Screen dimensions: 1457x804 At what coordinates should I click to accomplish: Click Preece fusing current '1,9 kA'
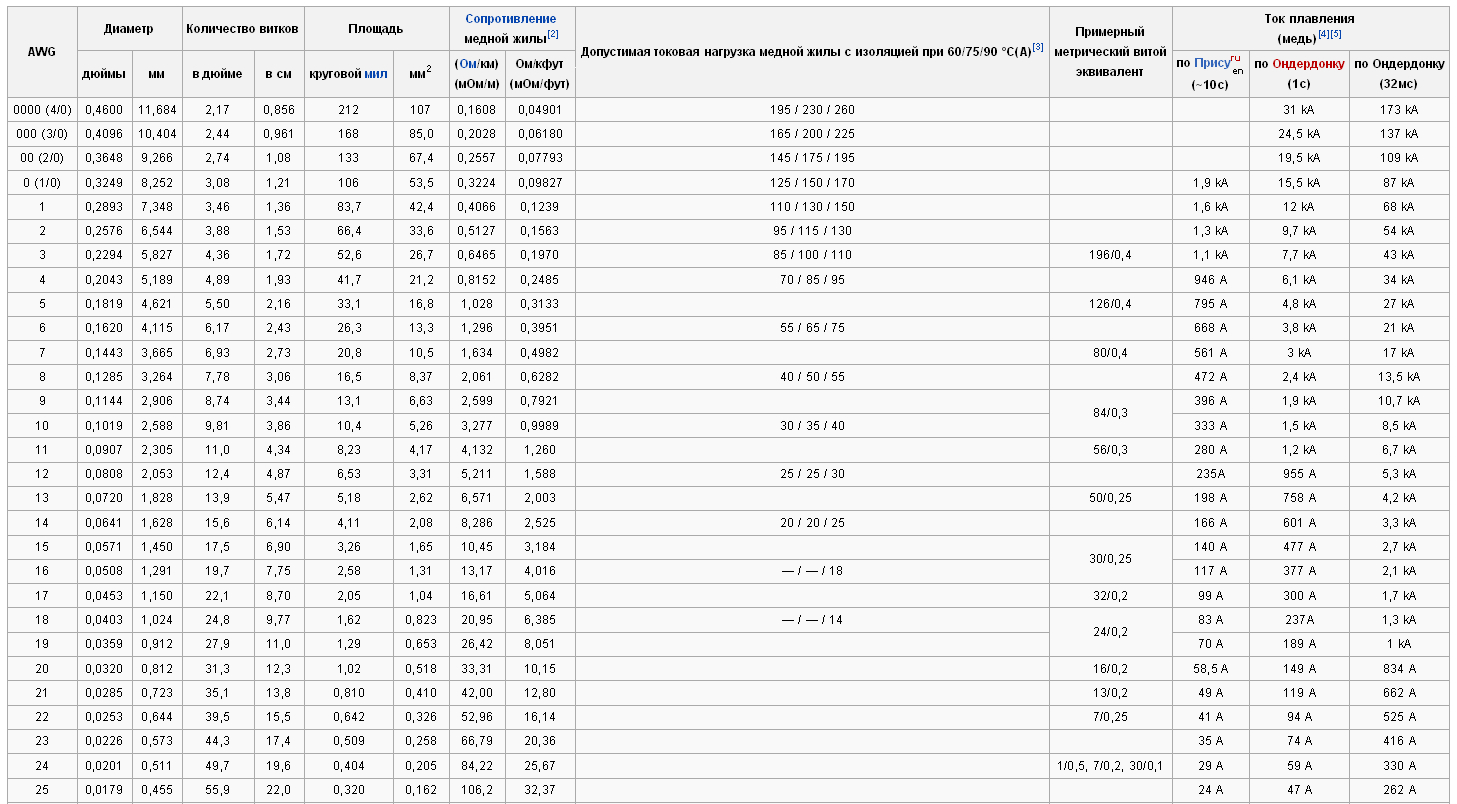pyautogui.click(x=1210, y=183)
